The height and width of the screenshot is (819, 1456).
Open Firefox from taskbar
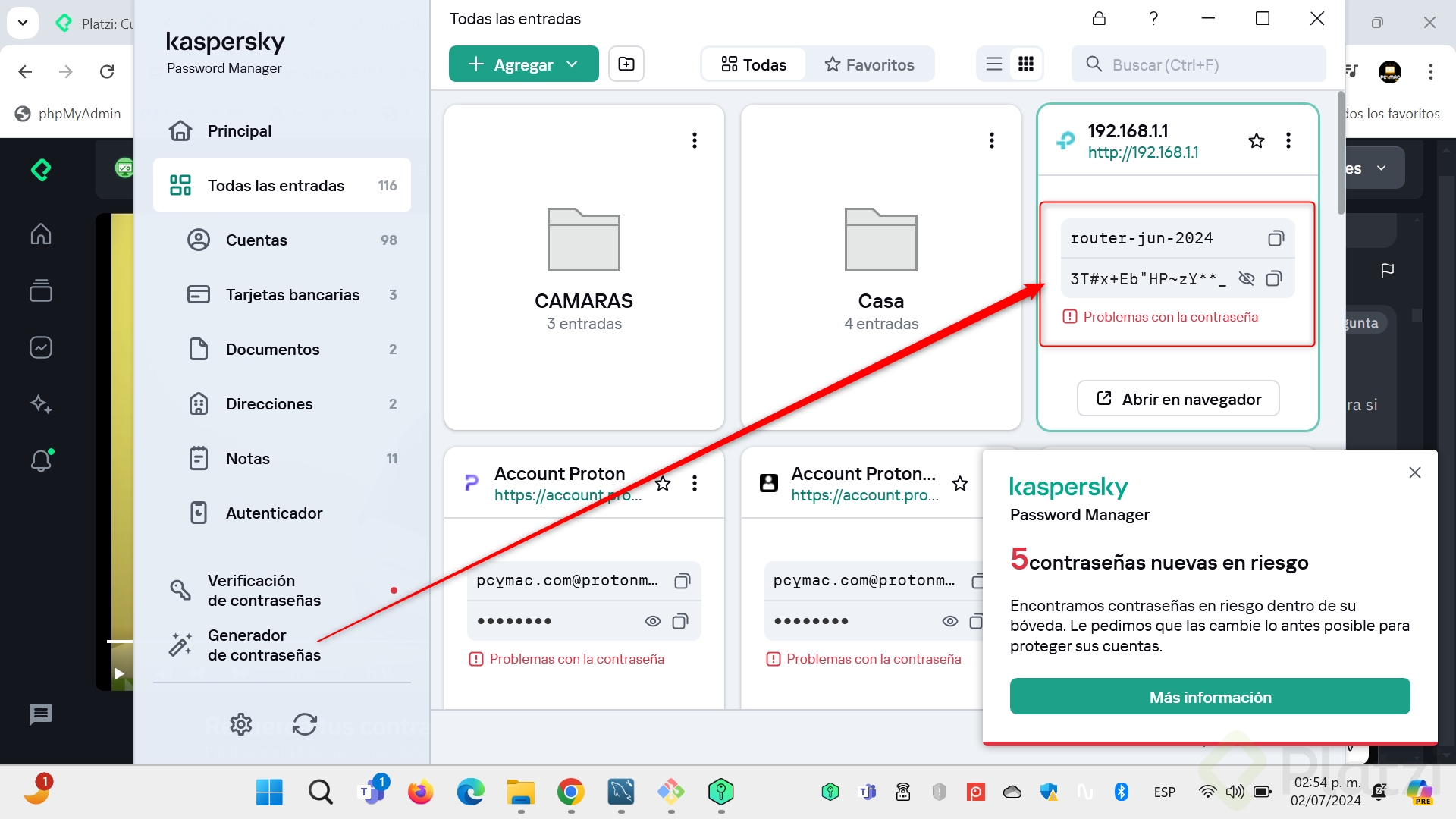click(420, 792)
